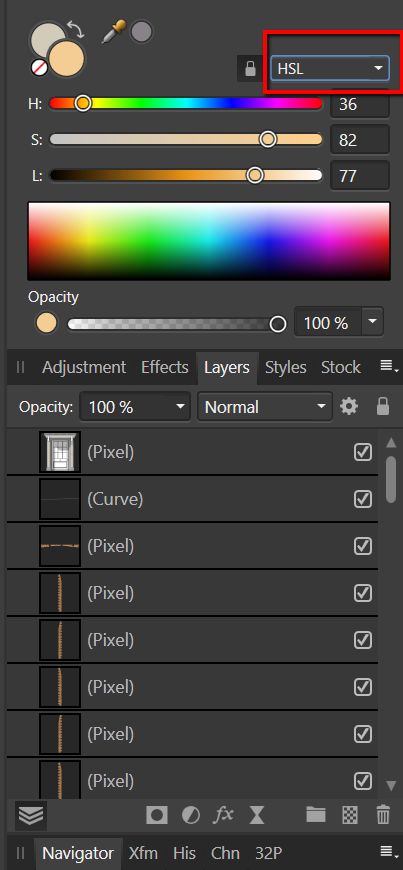Swap the primary and secondary colors

click(x=75, y=28)
